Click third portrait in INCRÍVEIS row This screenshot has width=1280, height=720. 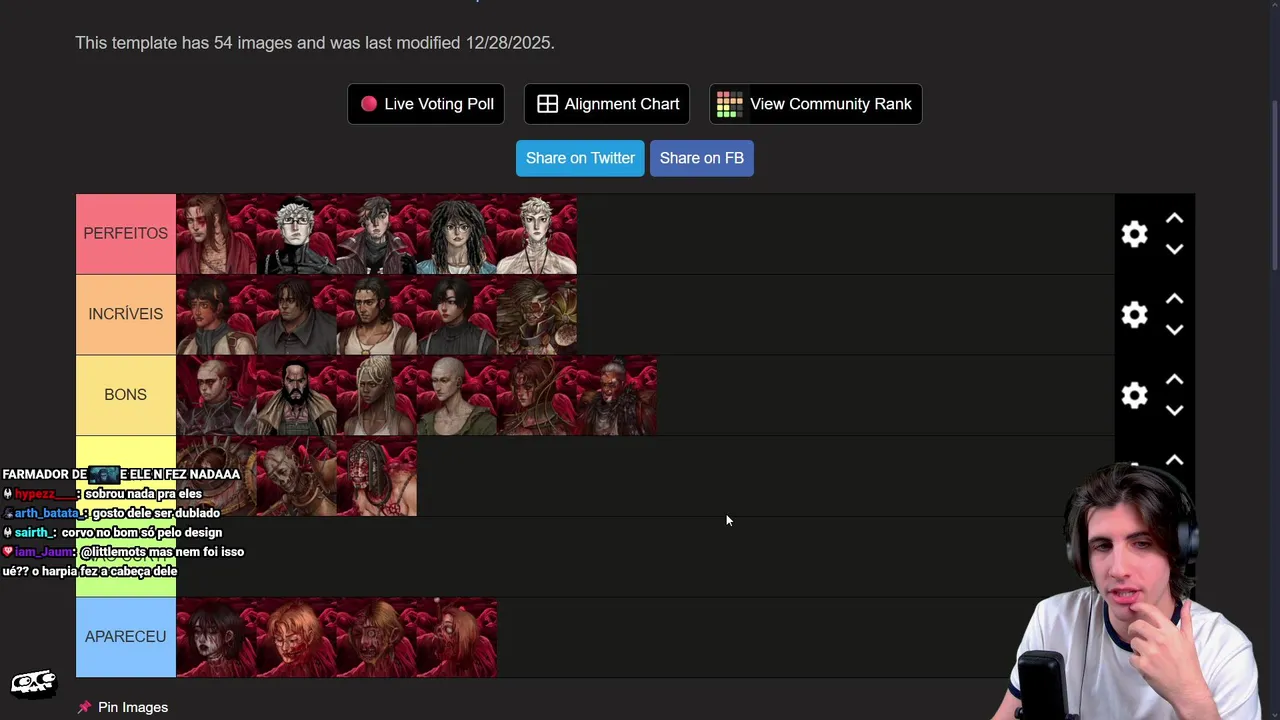376,315
